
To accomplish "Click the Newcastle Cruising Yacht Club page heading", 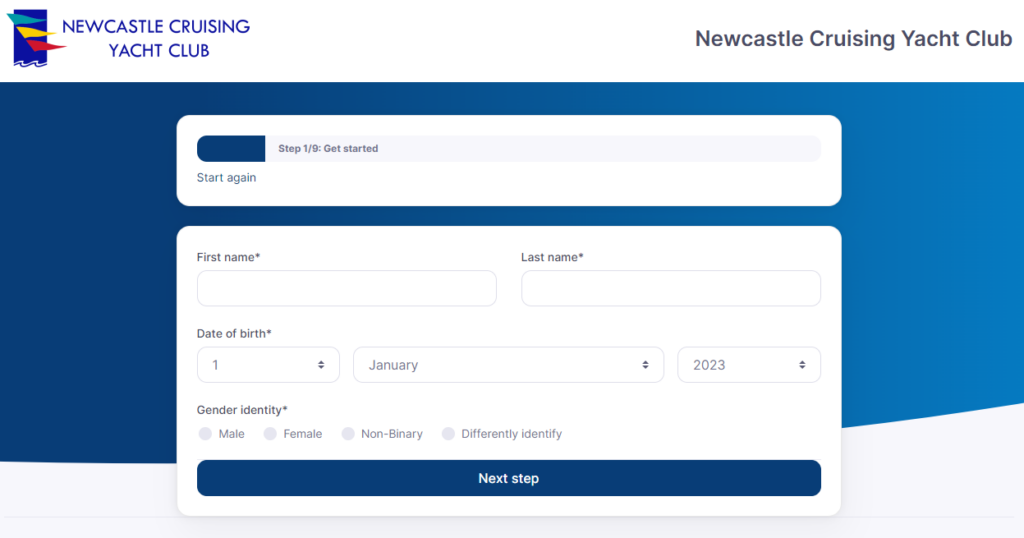I will click(x=853, y=39).
